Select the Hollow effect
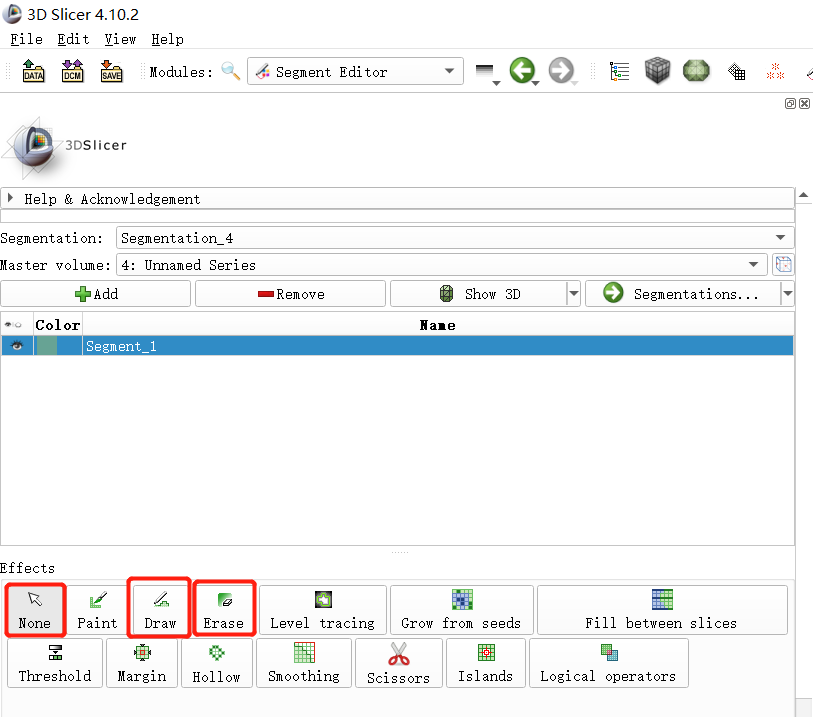The height and width of the screenshot is (717, 813). click(217, 663)
